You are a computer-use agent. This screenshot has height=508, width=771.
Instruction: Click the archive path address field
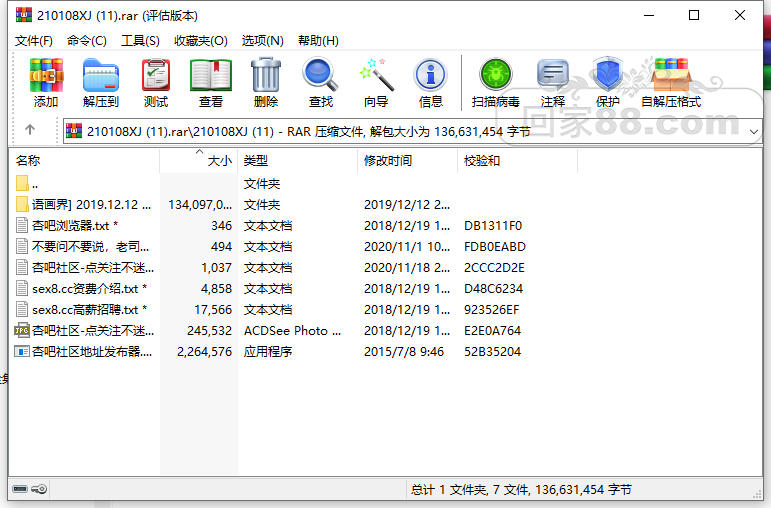tap(413, 131)
